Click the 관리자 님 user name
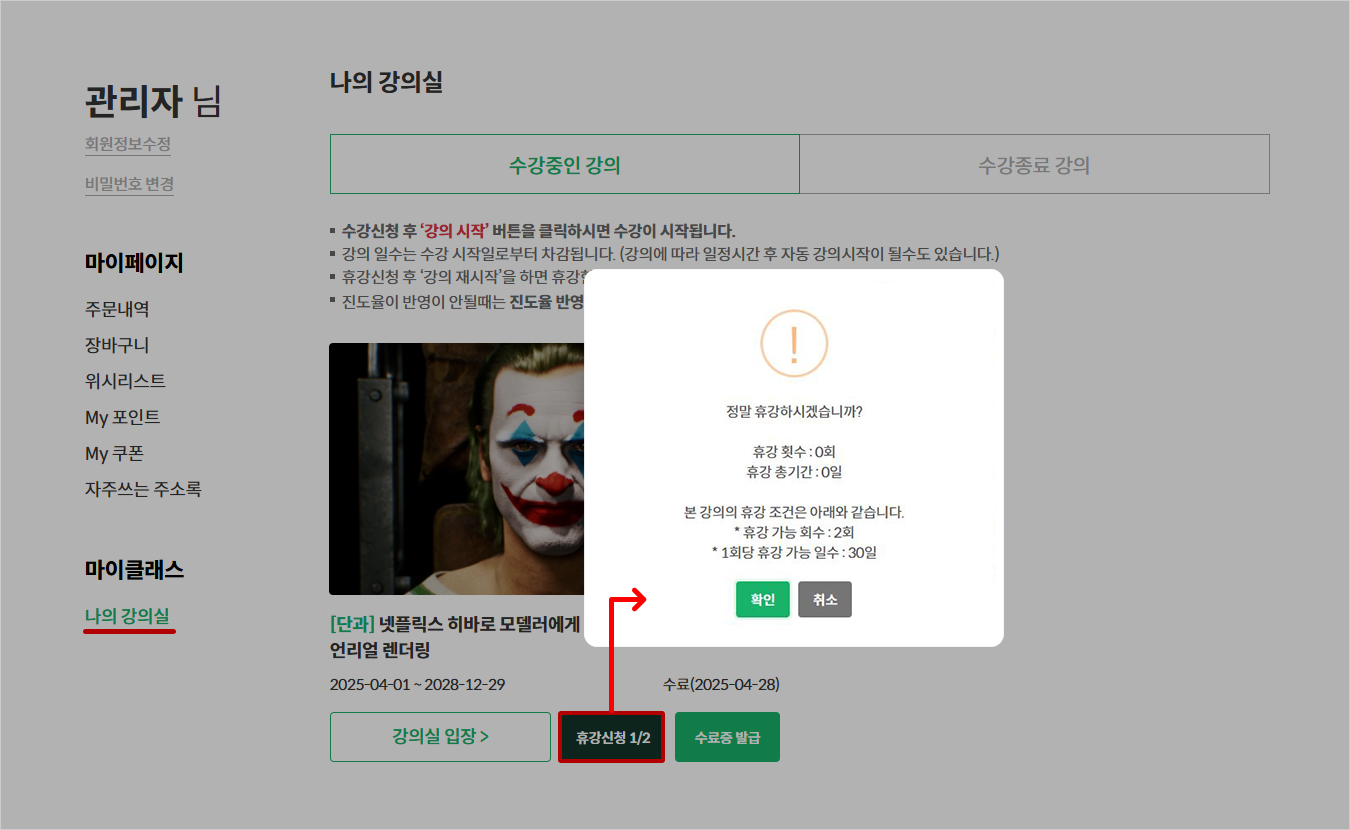 152,102
